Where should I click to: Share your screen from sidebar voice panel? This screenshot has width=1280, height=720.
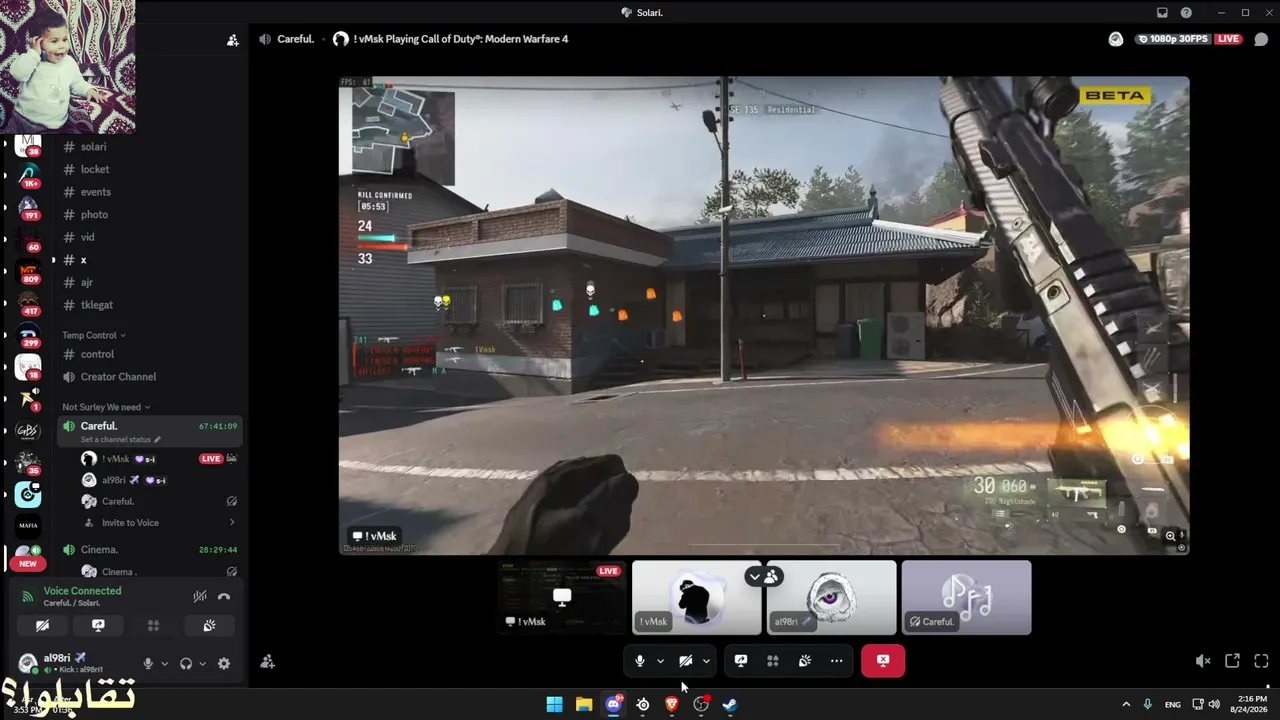(98, 626)
